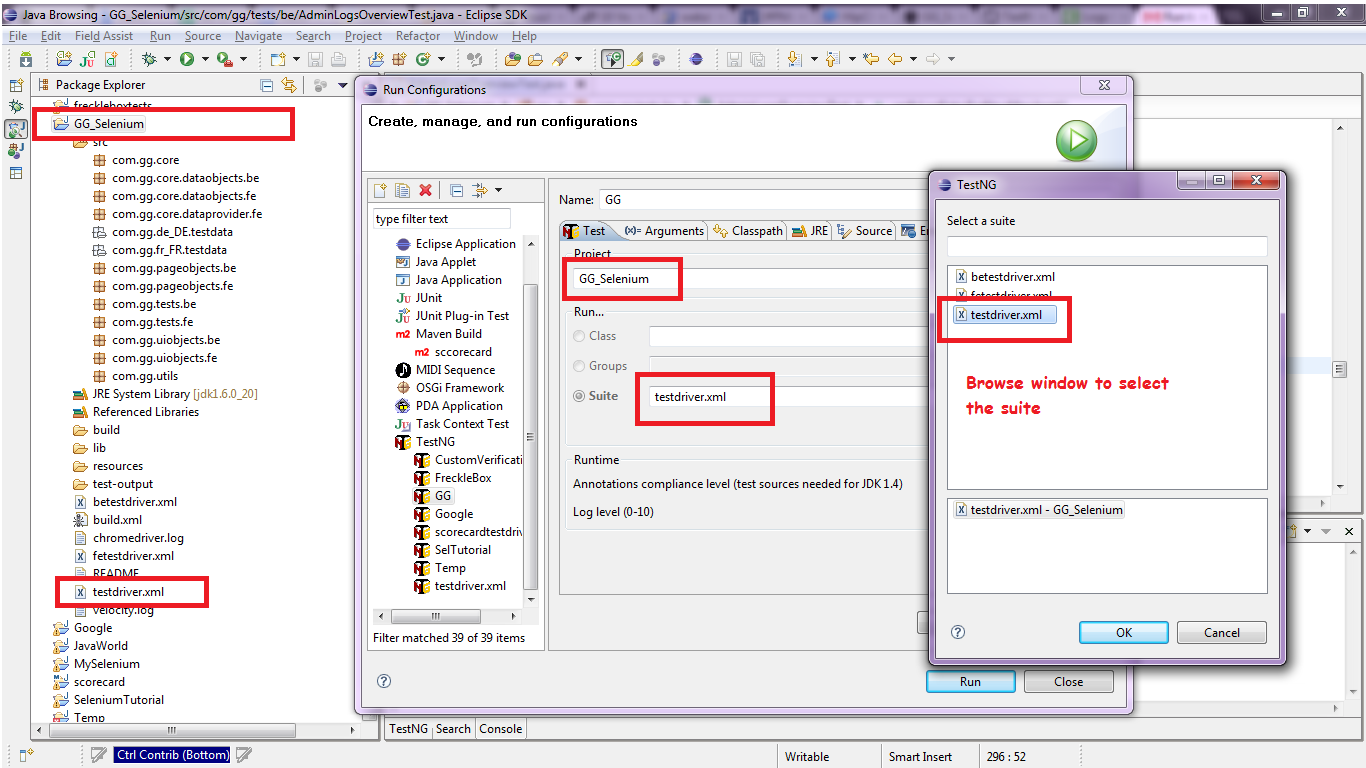Select FreckleBox under TestNG configurations
1366x768 pixels.
point(453,478)
